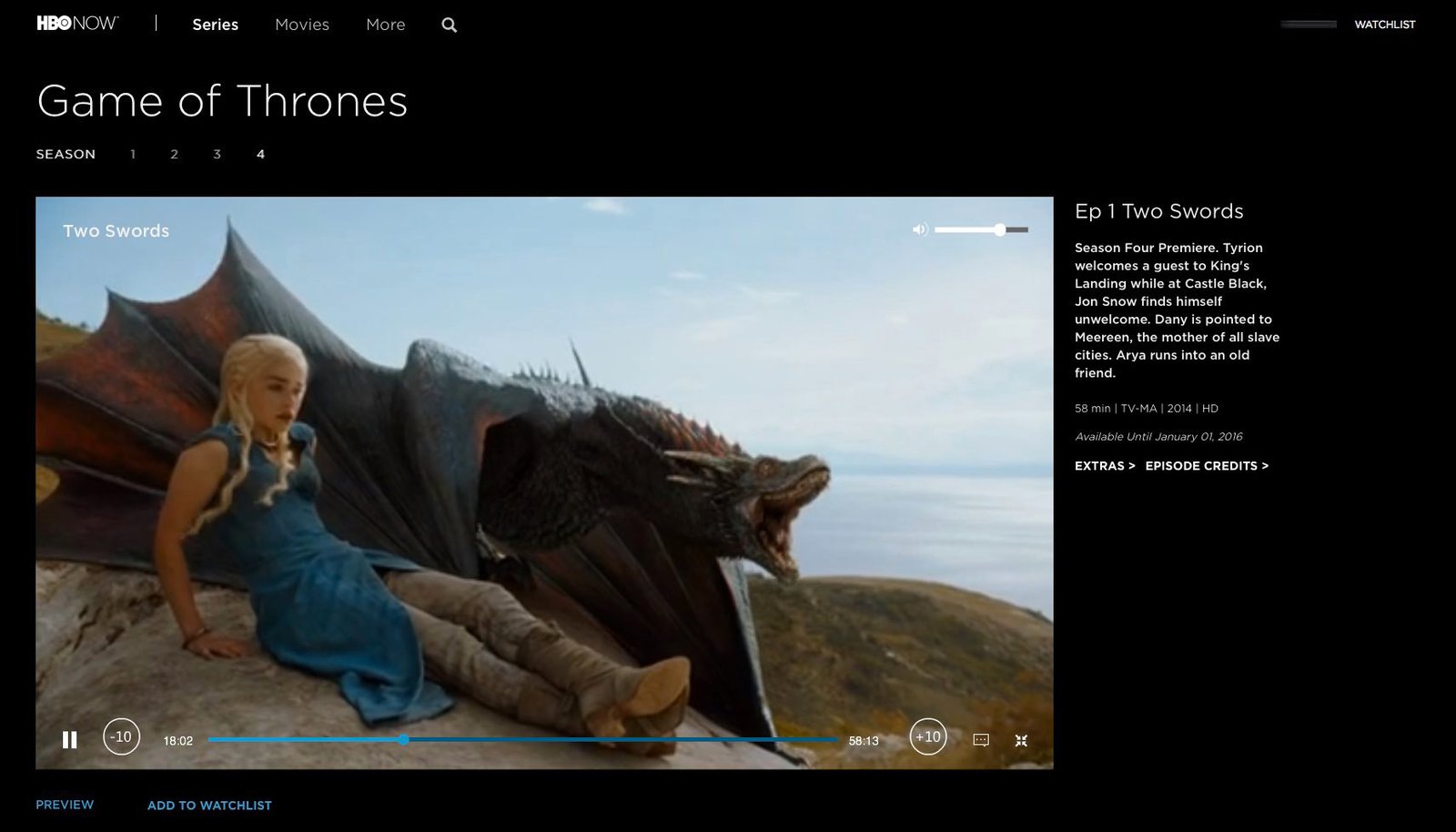Click the Two Swords overlay title in player
Screen dimensions: 1456x832
click(x=116, y=231)
